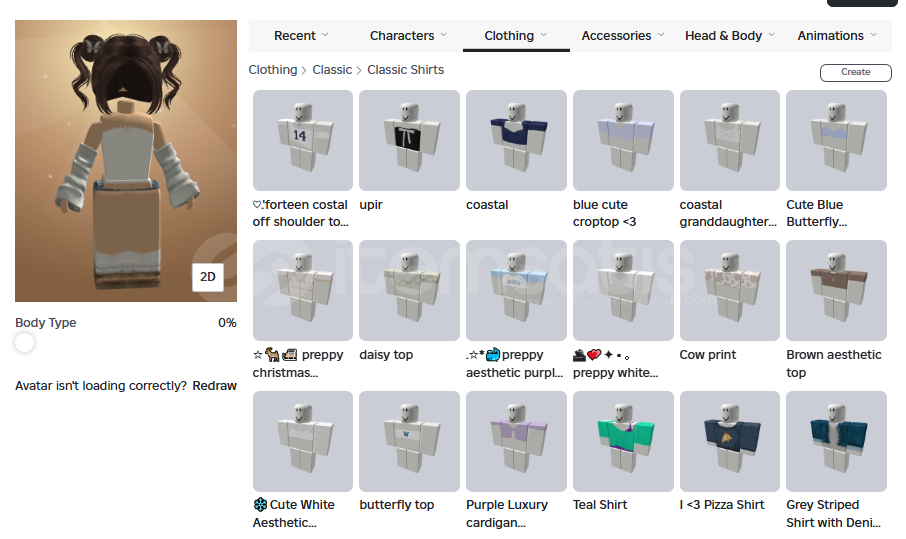Toggle the 2D avatar view button
This screenshot has width=906, height=539.
(208, 277)
